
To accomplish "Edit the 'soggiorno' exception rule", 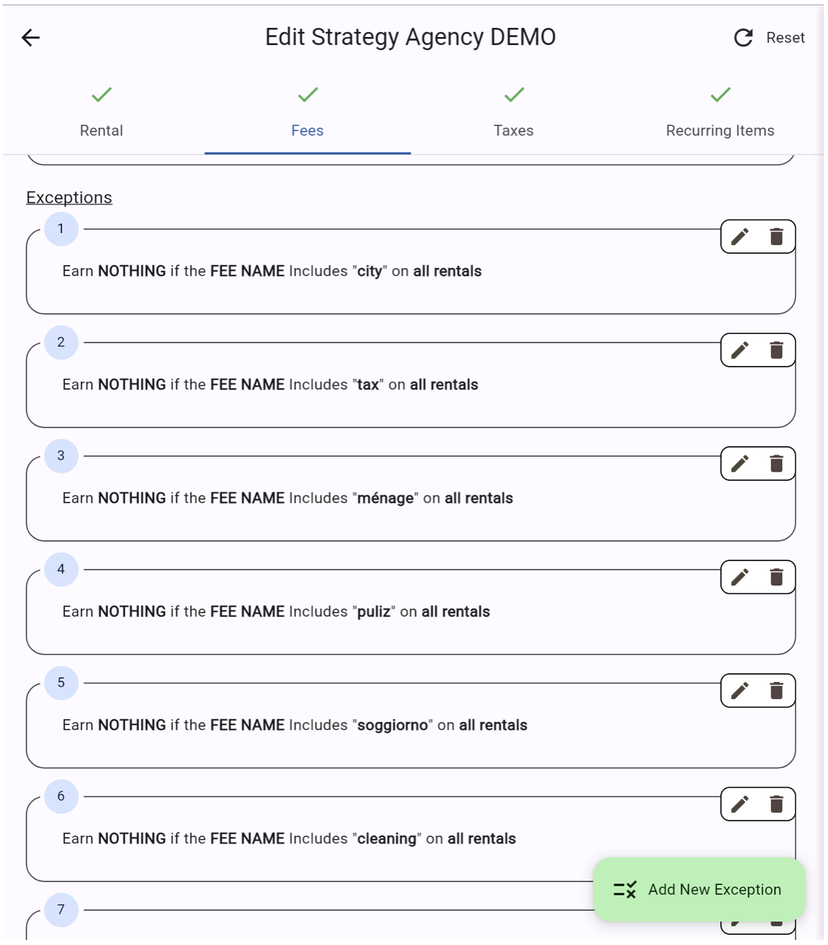I will click(x=739, y=690).
